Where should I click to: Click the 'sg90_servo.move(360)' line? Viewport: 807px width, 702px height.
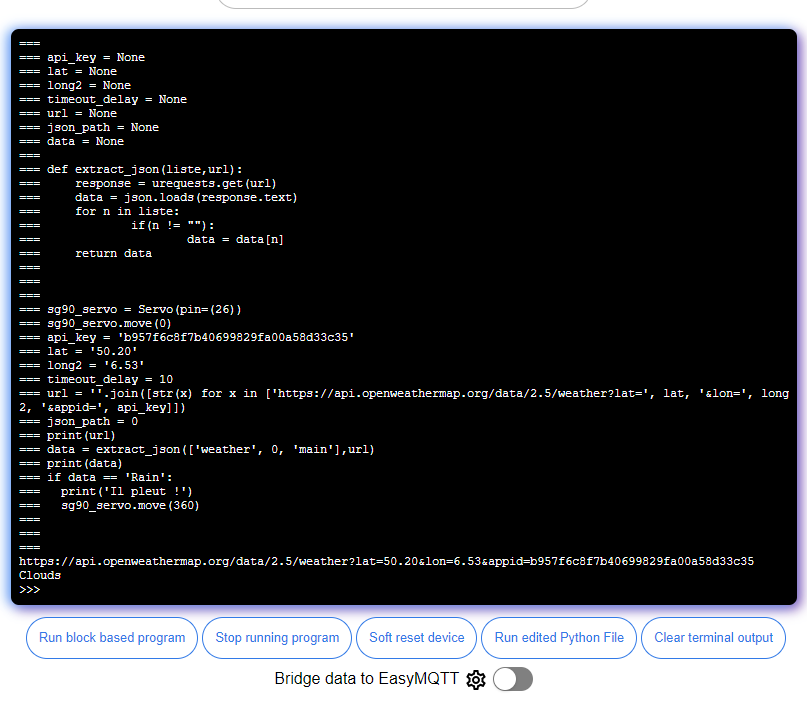130,506
